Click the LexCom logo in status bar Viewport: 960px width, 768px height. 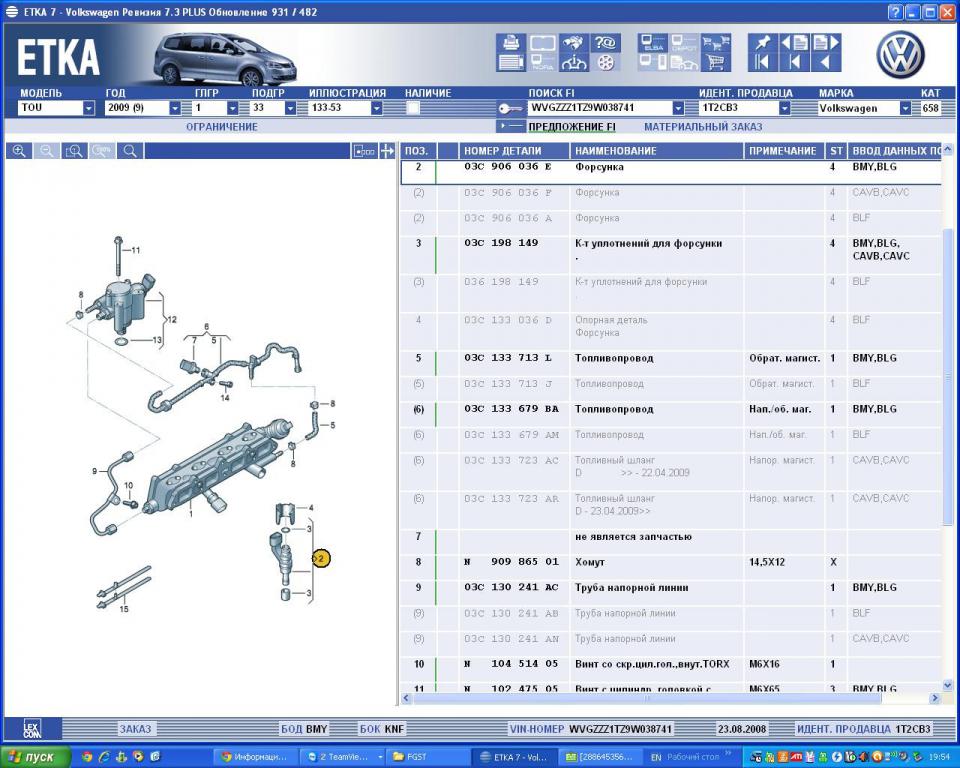click(32, 729)
